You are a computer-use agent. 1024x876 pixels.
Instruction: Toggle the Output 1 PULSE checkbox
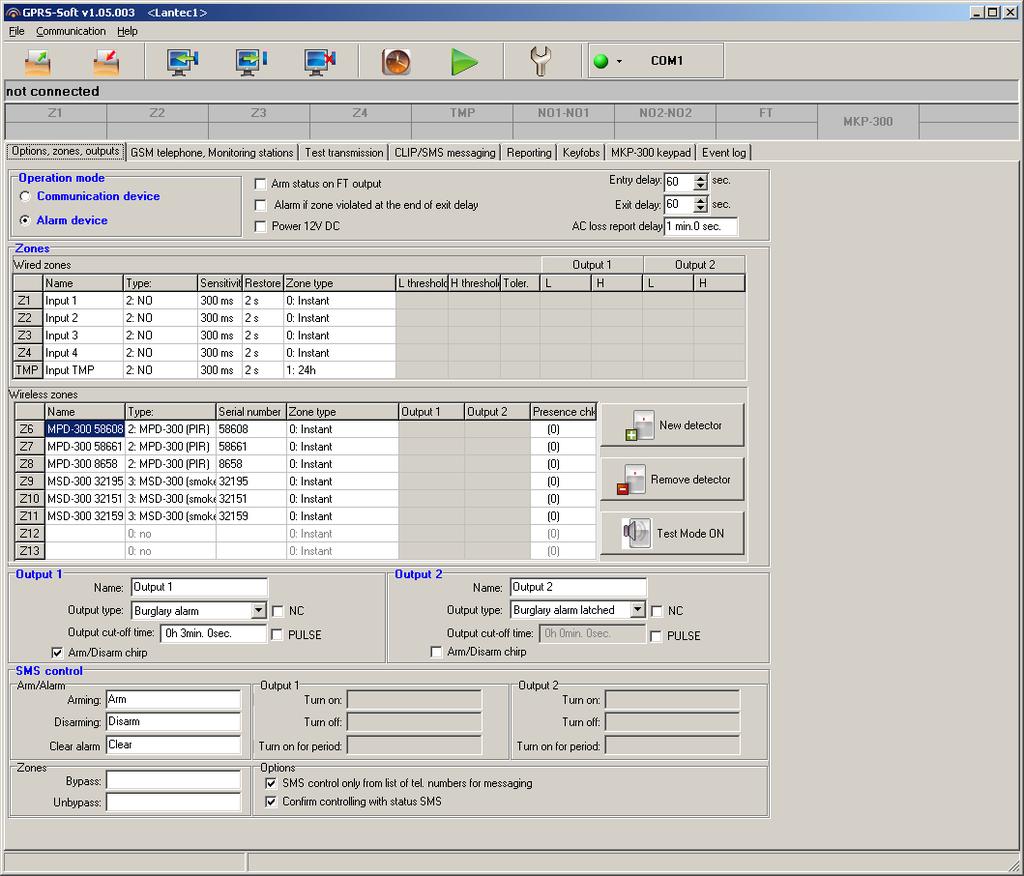[x=277, y=634]
